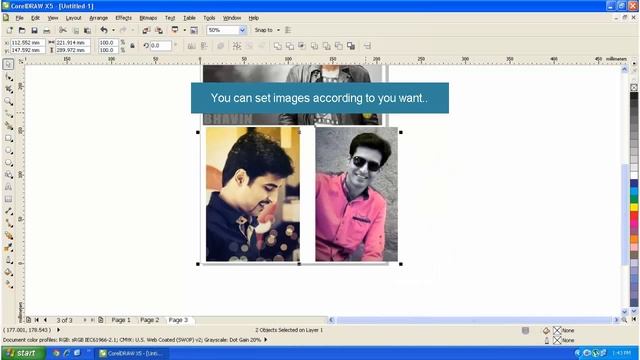Click the object width input field
The width and height of the screenshot is (640, 360).
pyautogui.click(x=72, y=42)
